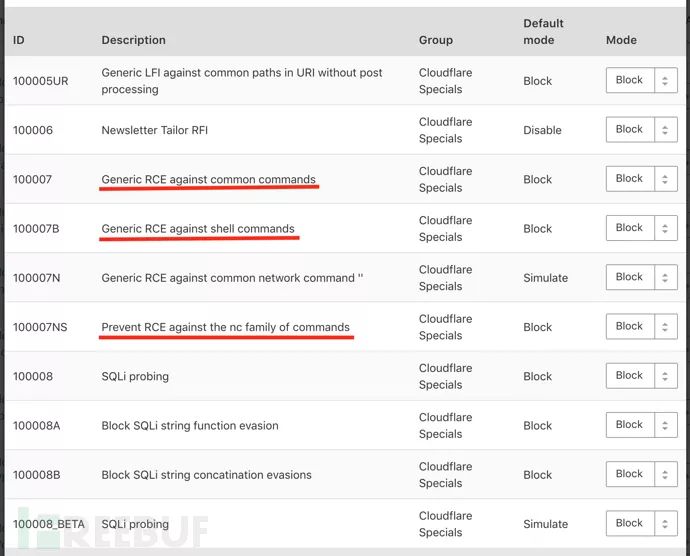The image size is (690, 556).
Task: Click Prevent RCE against nc family description
Action: point(225,327)
